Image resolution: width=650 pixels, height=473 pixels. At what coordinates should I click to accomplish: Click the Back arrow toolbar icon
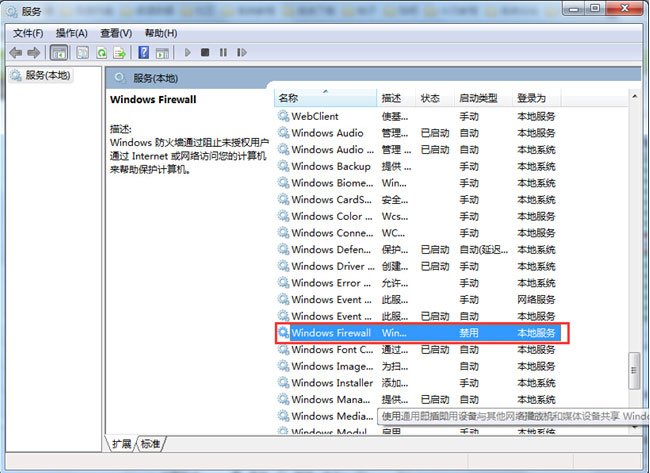[x=16, y=53]
